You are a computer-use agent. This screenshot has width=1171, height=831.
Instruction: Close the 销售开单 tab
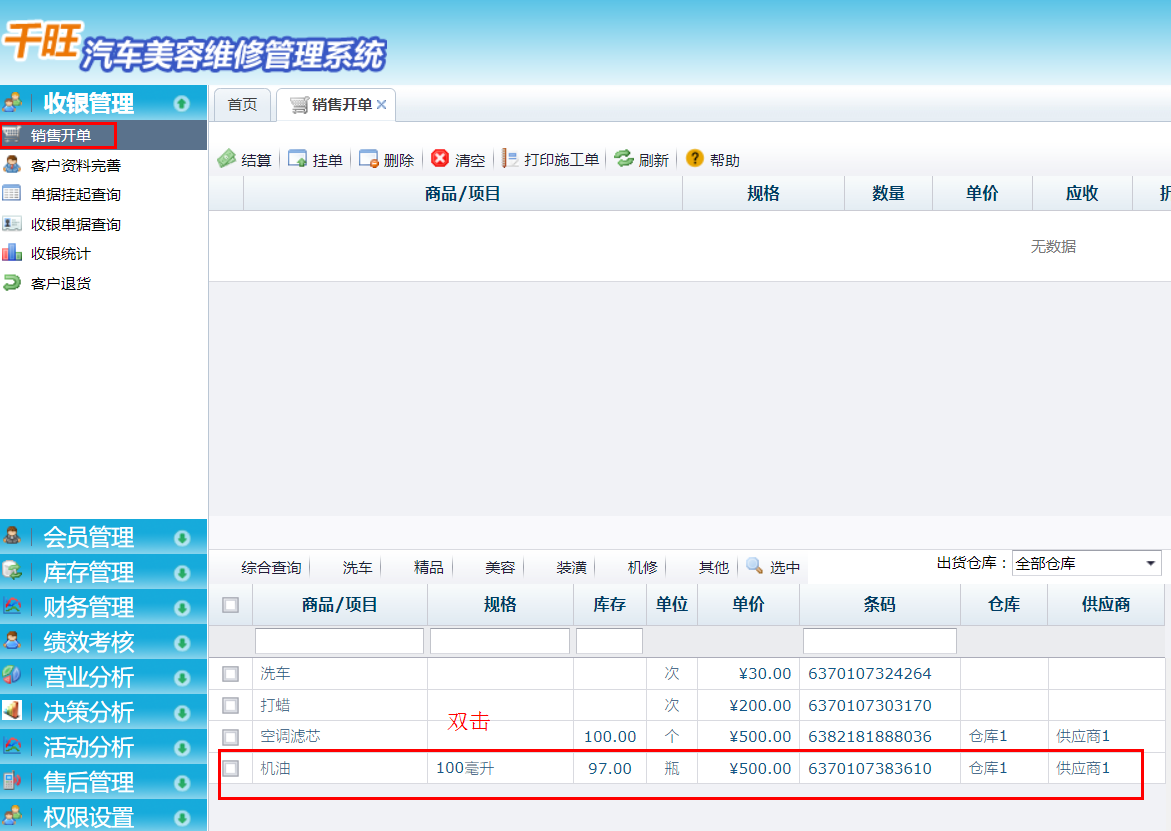(x=382, y=105)
